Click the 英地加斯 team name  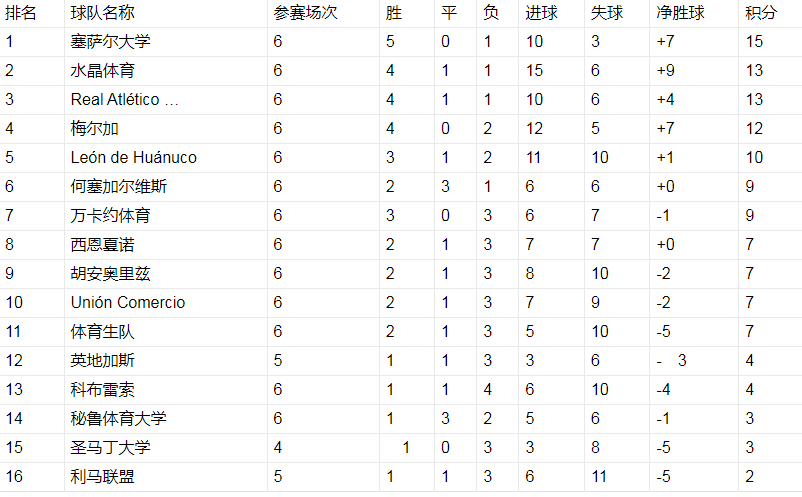point(103,361)
